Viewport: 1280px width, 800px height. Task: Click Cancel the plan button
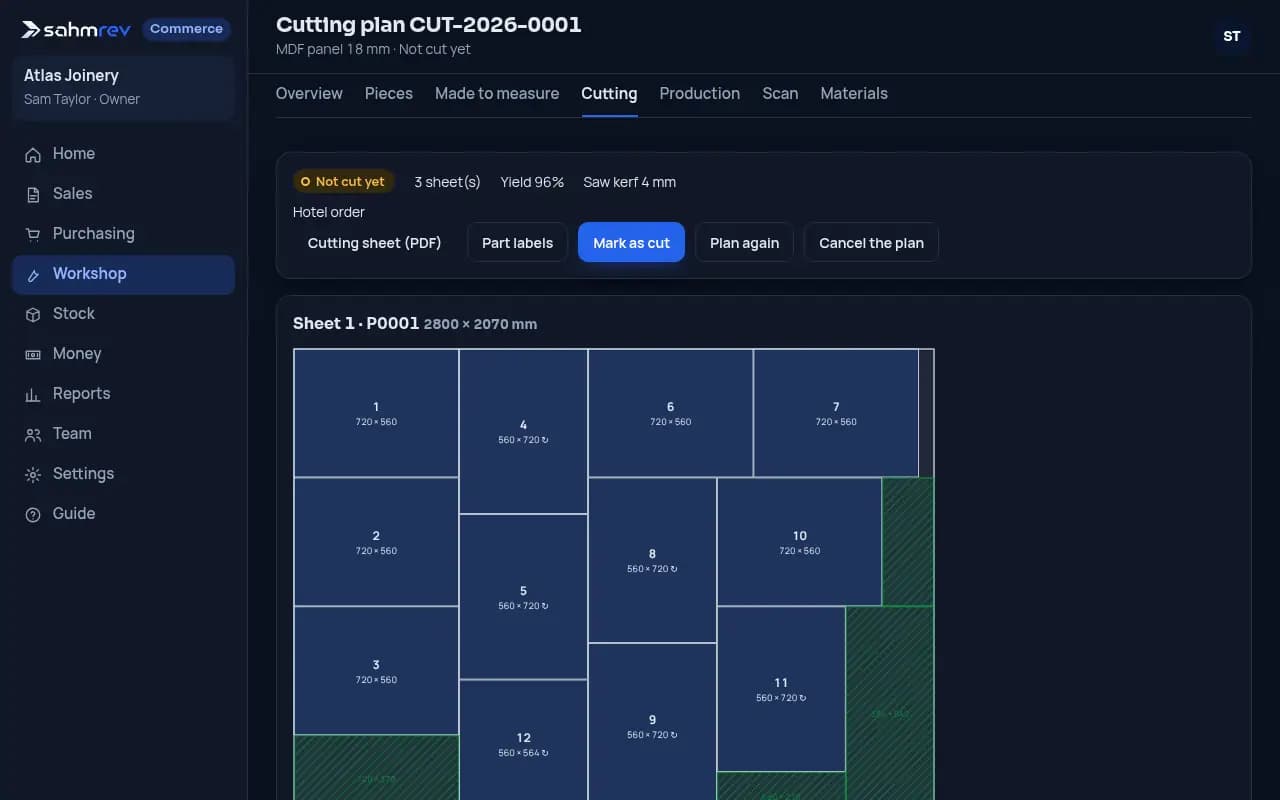pos(871,243)
